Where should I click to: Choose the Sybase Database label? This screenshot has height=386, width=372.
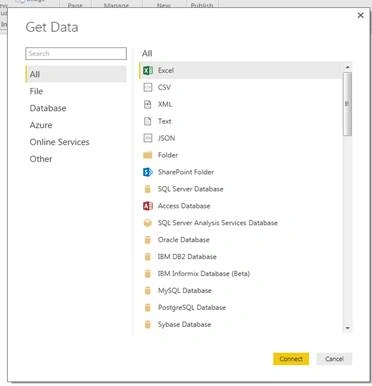tap(185, 324)
